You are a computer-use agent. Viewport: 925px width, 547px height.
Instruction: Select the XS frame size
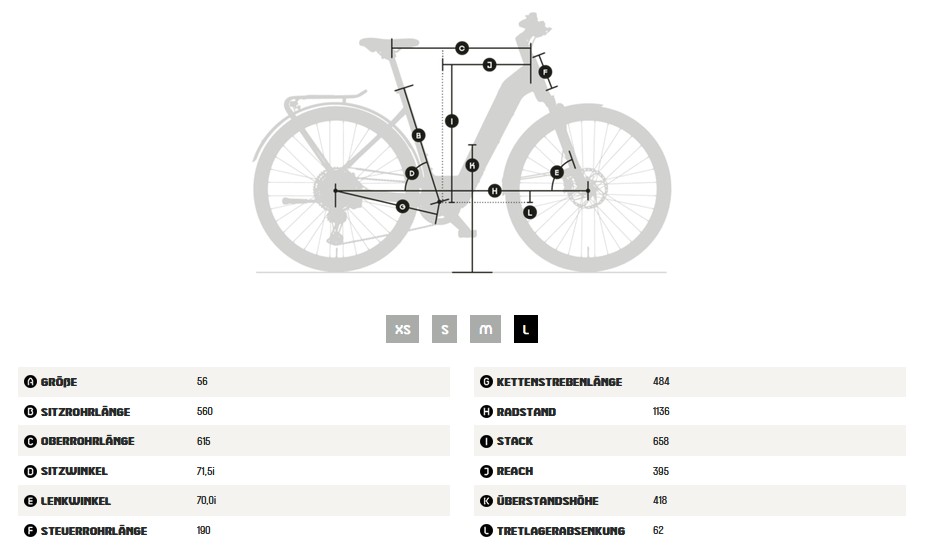(402, 329)
